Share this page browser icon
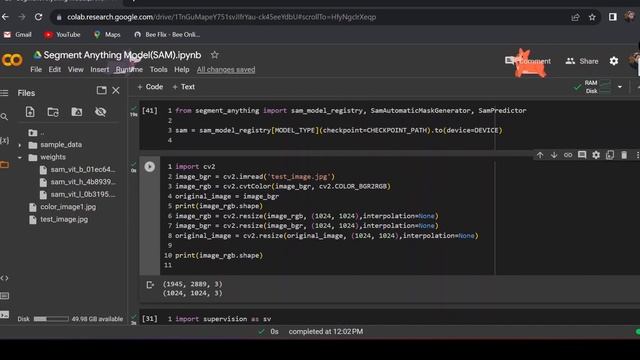The height and width of the screenshot is (360, 640). [x=576, y=17]
